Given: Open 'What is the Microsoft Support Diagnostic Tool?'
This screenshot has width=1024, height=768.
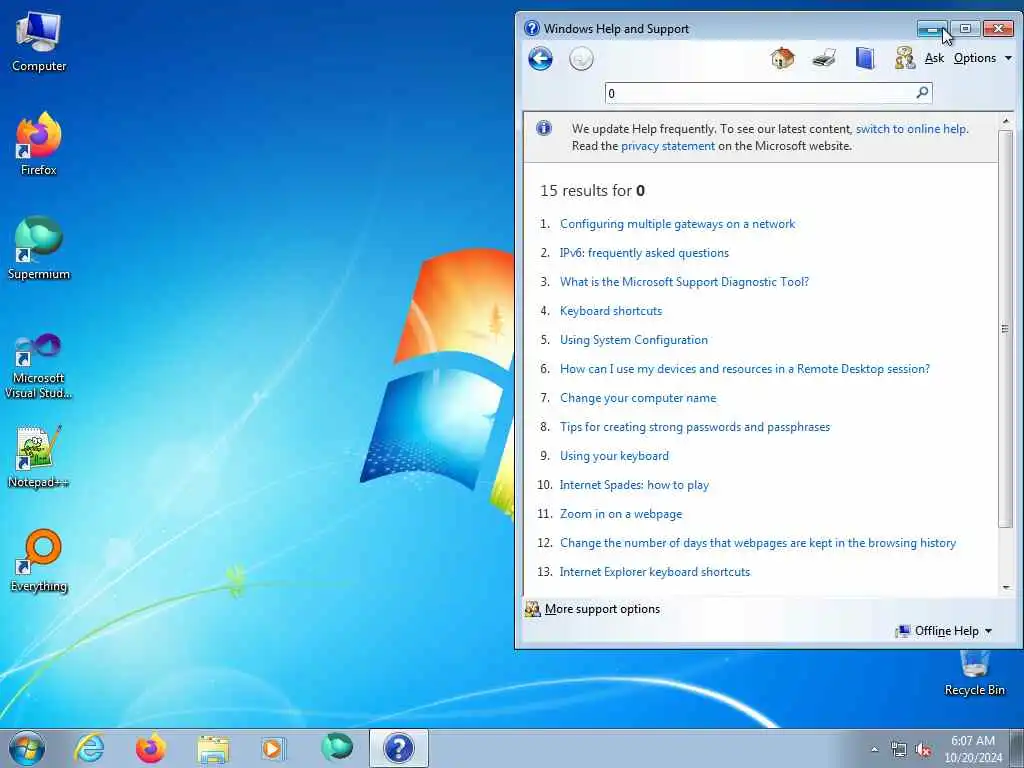Looking at the screenshot, I should (x=684, y=281).
